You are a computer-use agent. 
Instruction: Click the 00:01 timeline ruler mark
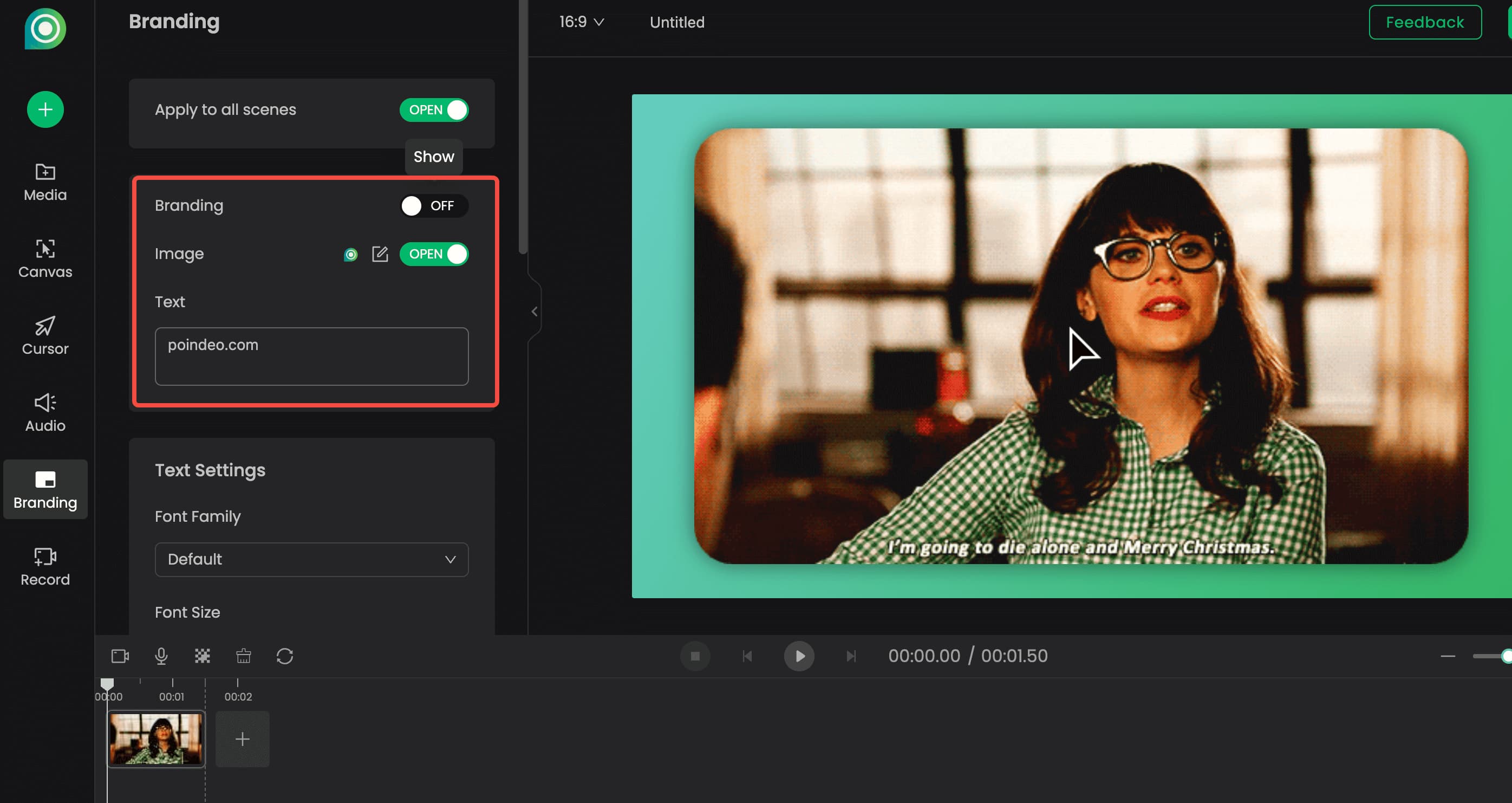172,696
